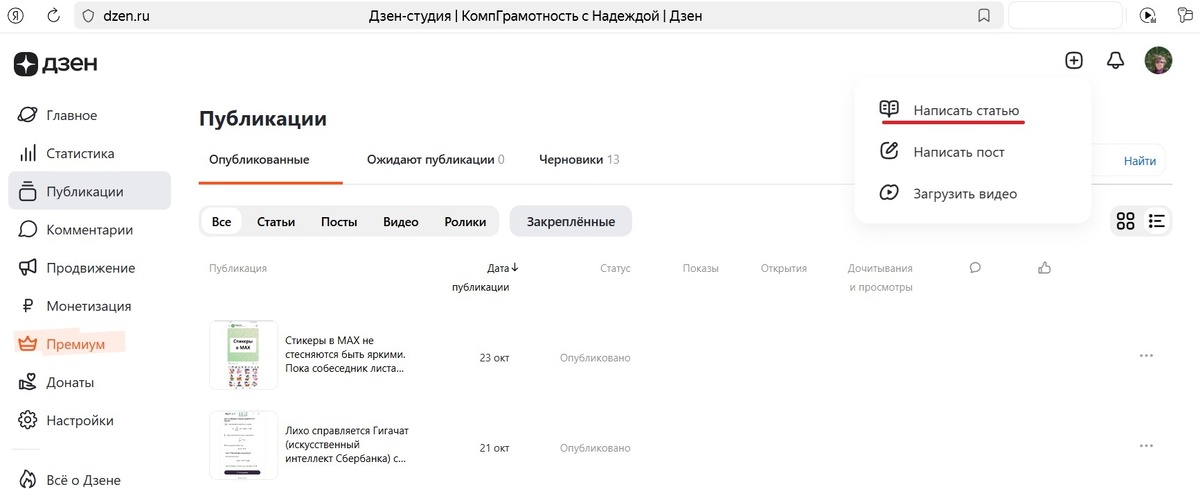1200x496 pixels.
Task: Open browser media player icon in toolbar
Action: tap(1148, 15)
